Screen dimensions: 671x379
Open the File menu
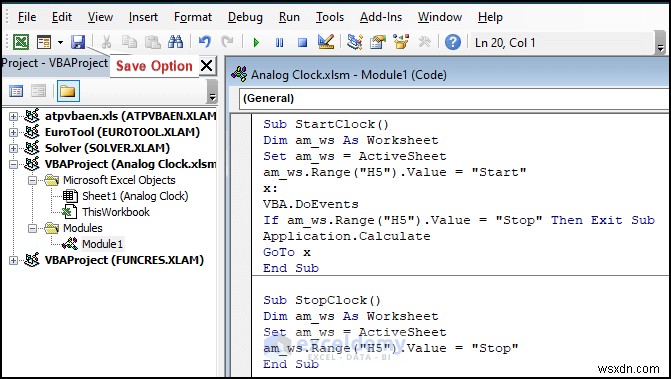(x=27, y=17)
